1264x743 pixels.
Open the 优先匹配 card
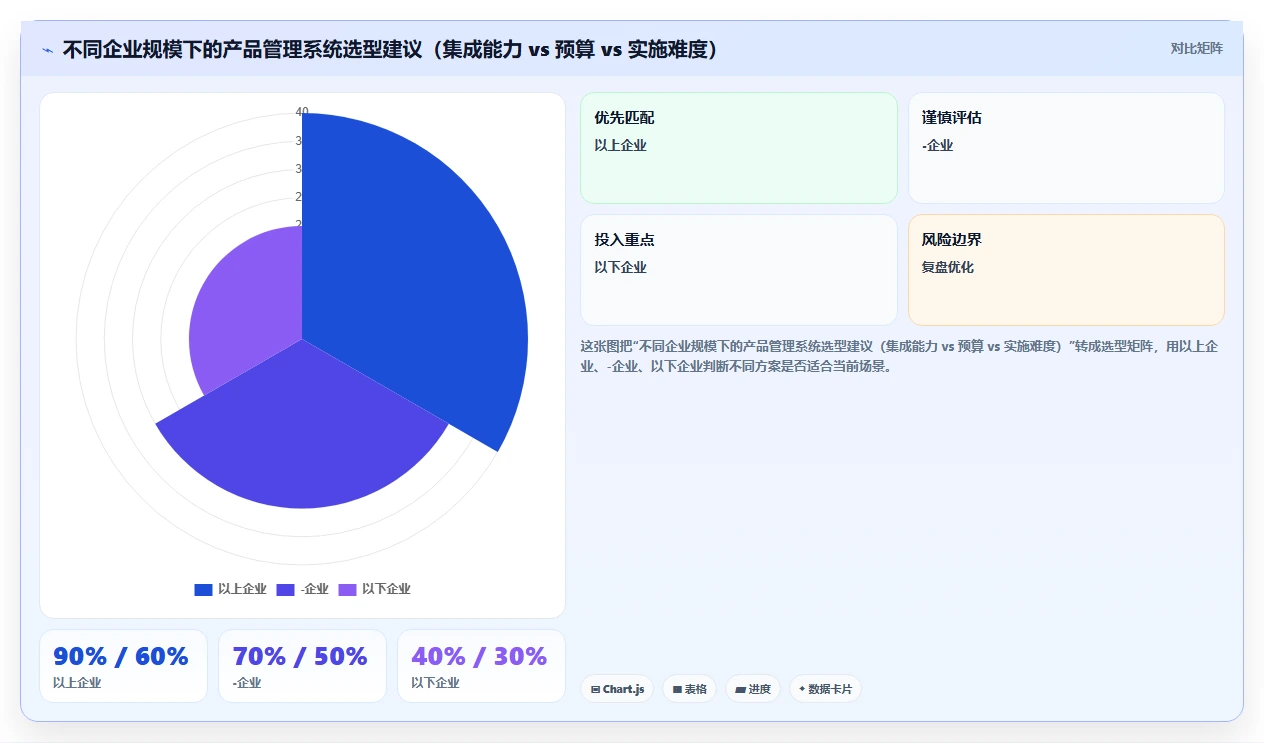click(x=739, y=148)
